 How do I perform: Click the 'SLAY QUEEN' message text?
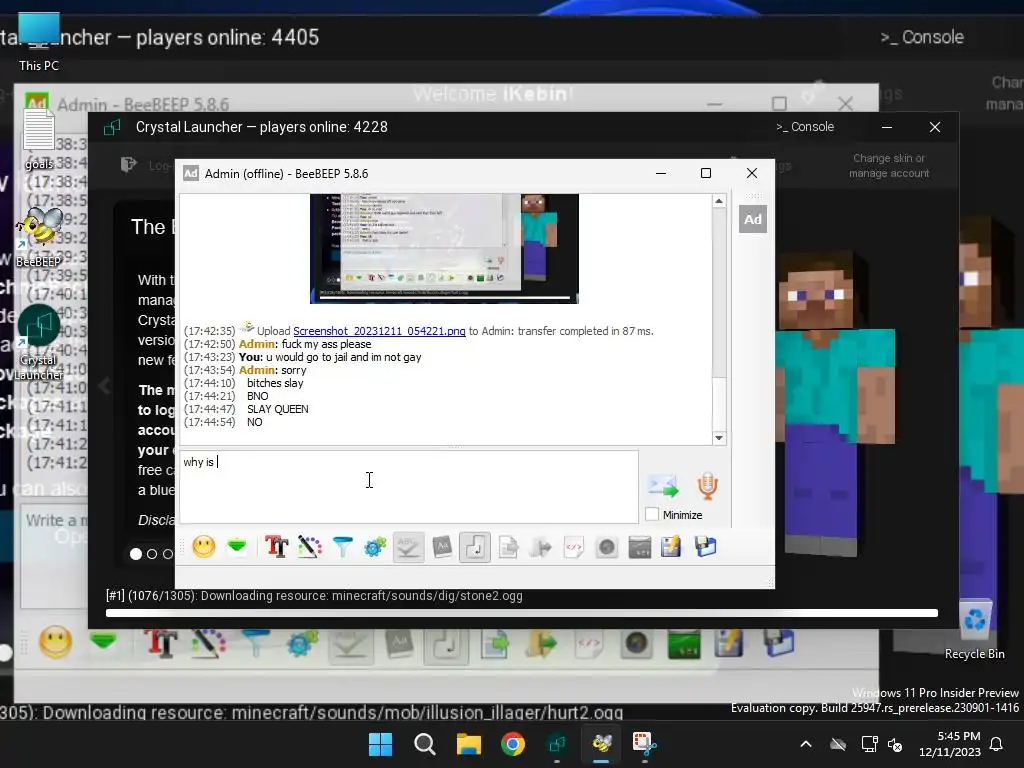(278, 409)
